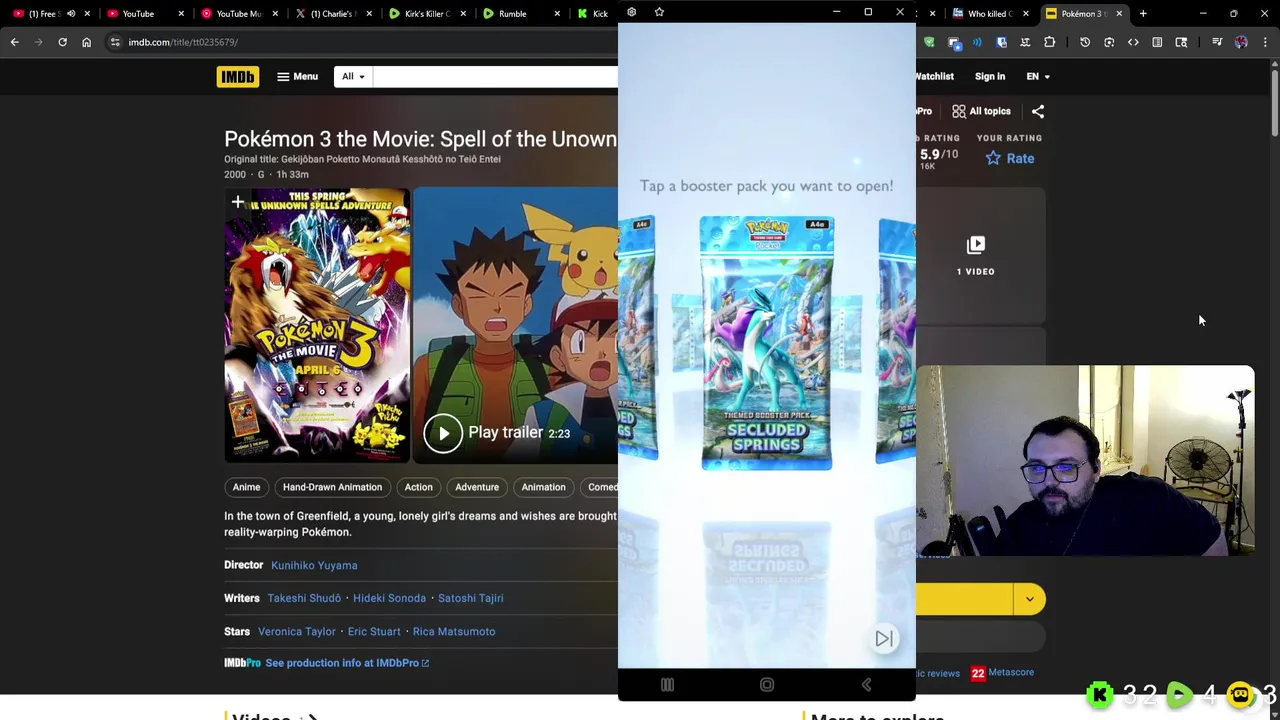
Task: Open the media controls music icon
Action: coord(1217,42)
